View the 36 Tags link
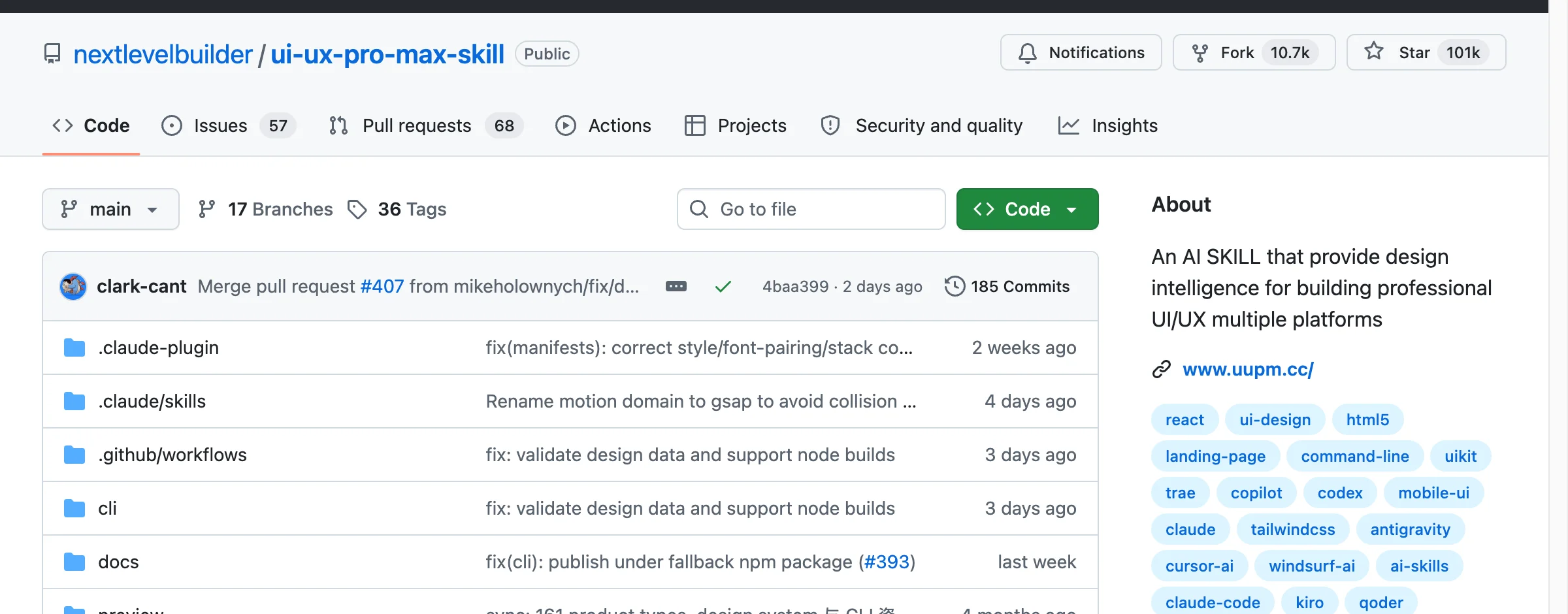This screenshot has width=1568, height=614. [x=397, y=209]
